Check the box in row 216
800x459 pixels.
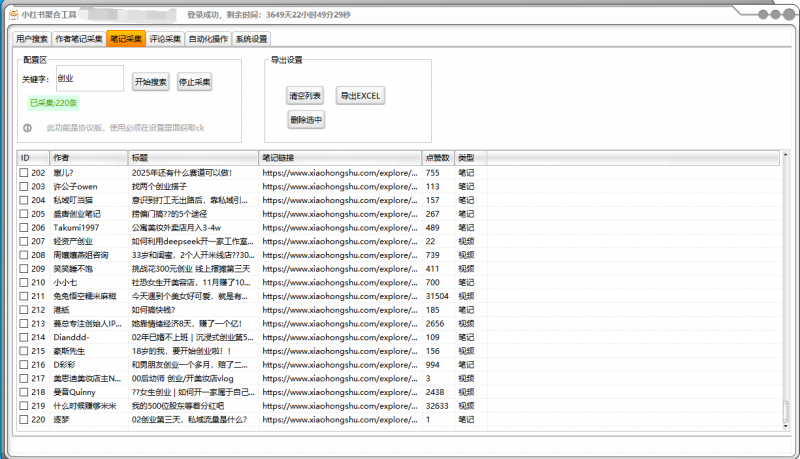pos(24,365)
